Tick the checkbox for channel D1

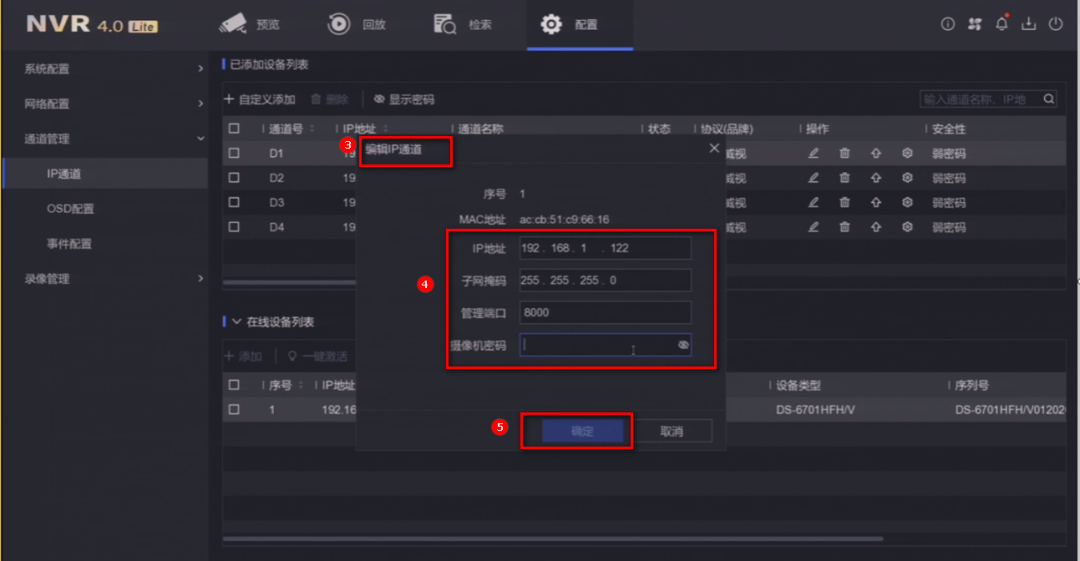(234, 153)
